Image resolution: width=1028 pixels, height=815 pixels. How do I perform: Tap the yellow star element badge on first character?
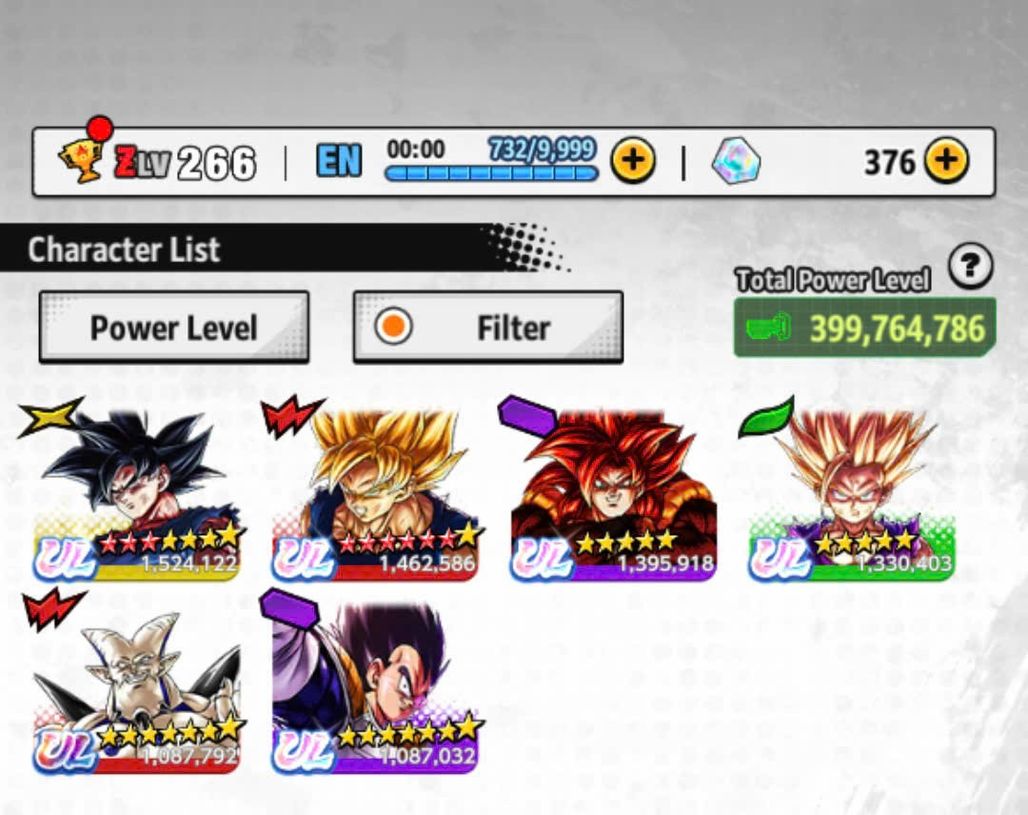pos(50,416)
